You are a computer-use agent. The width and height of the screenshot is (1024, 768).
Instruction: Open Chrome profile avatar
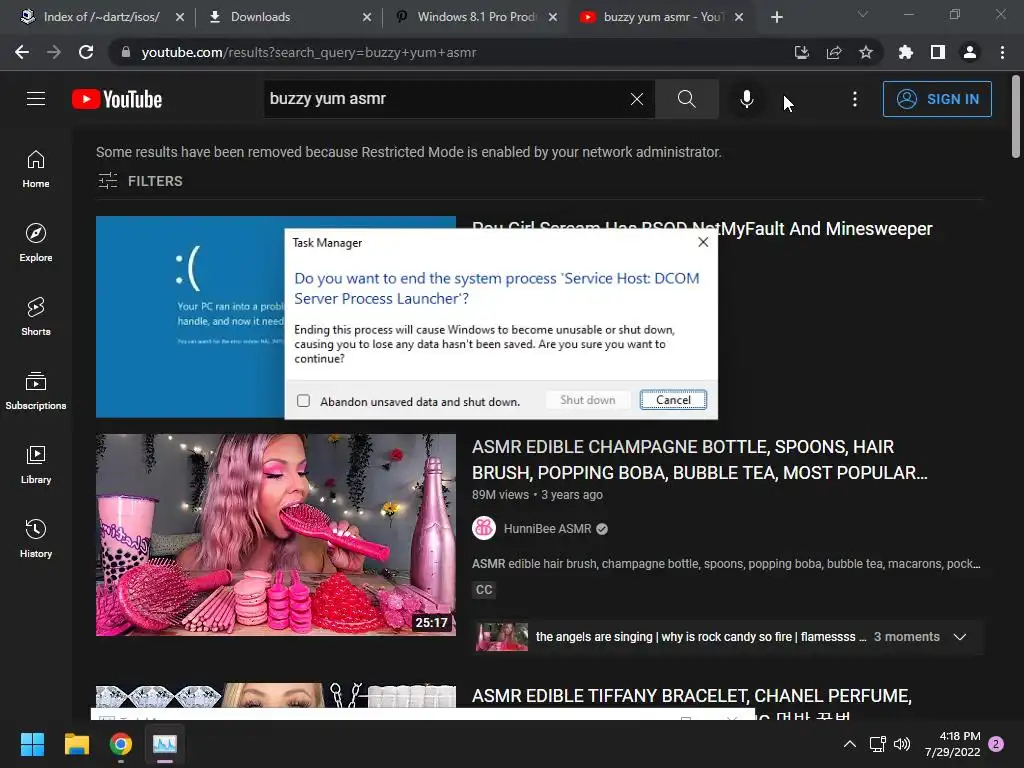coord(970,52)
